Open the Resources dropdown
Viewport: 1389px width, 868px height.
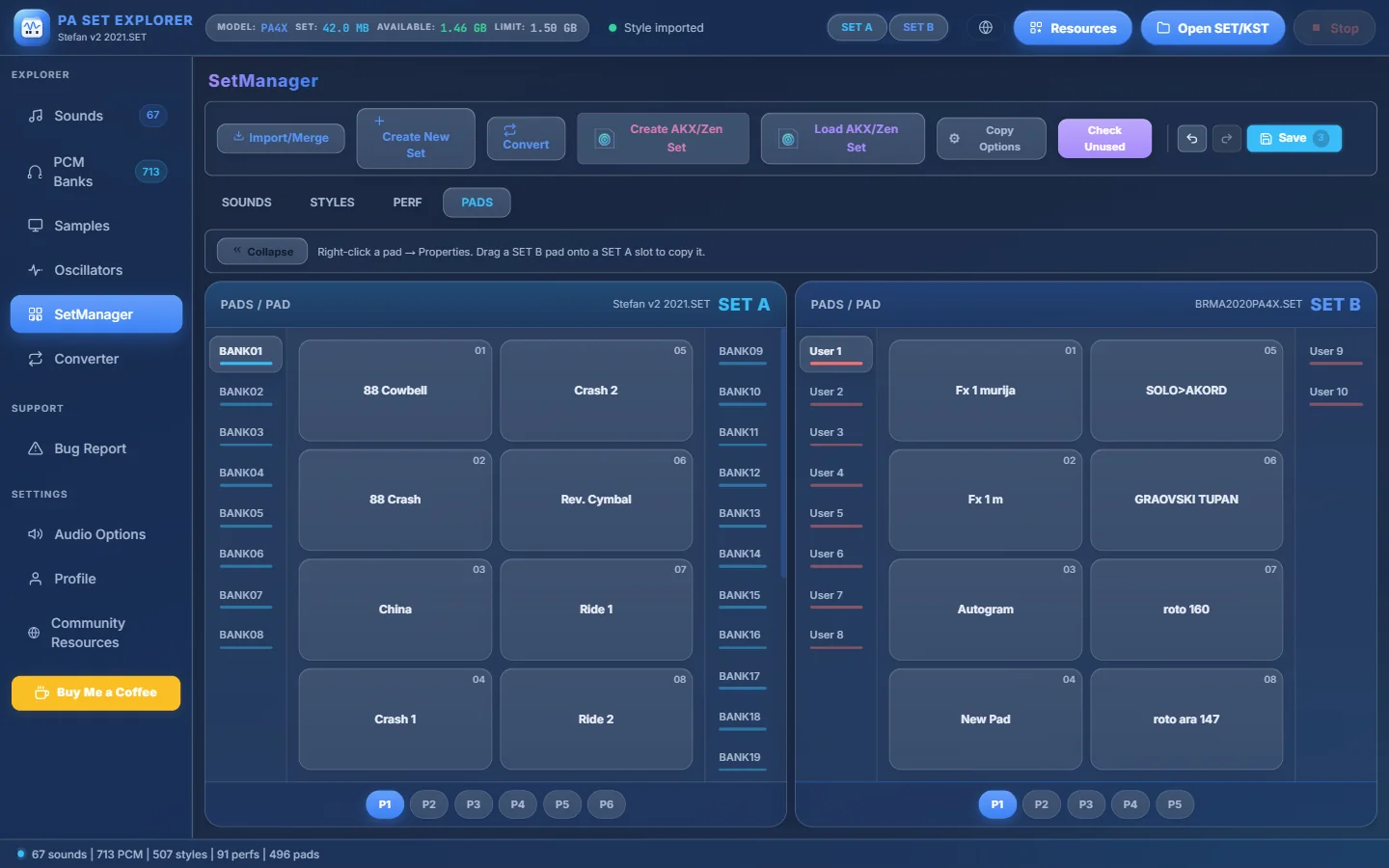point(1073,28)
